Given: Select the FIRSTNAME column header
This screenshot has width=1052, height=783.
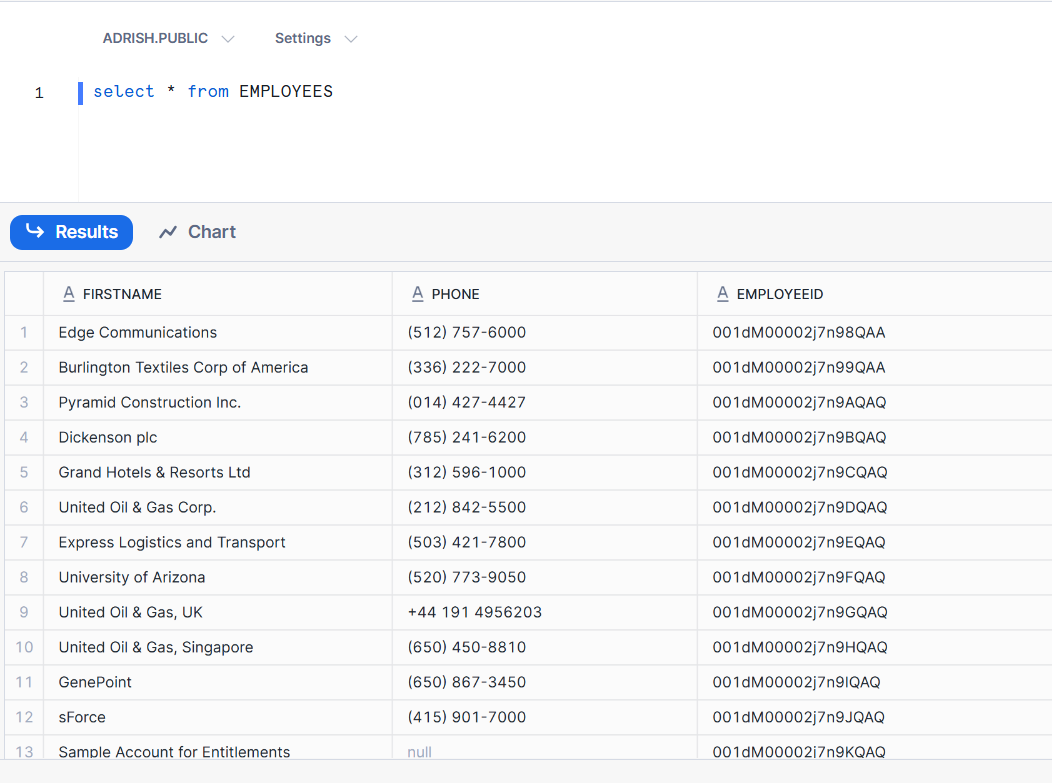Looking at the screenshot, I should [122, 294].
